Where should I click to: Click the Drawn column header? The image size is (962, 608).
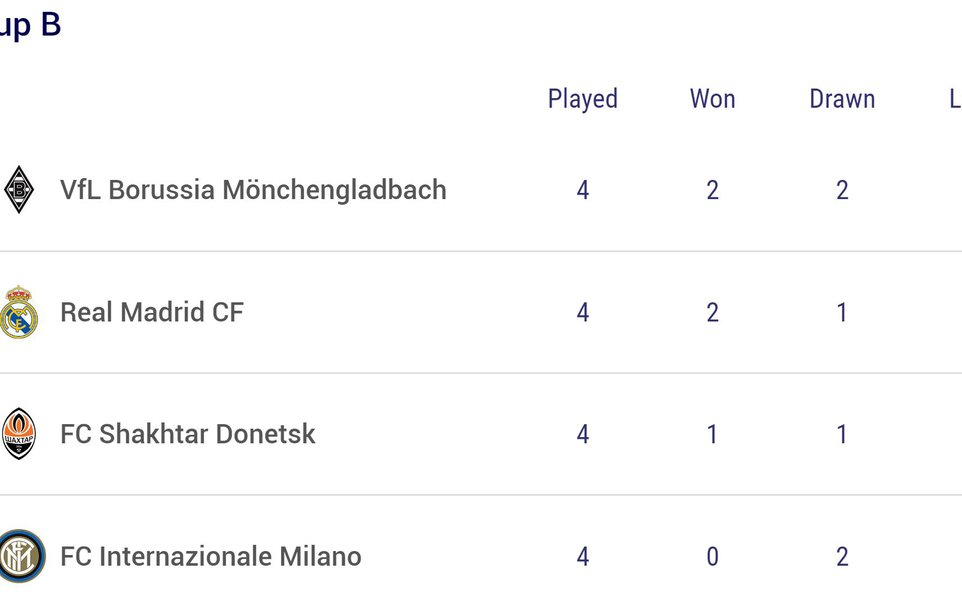(x=842, y=99)
